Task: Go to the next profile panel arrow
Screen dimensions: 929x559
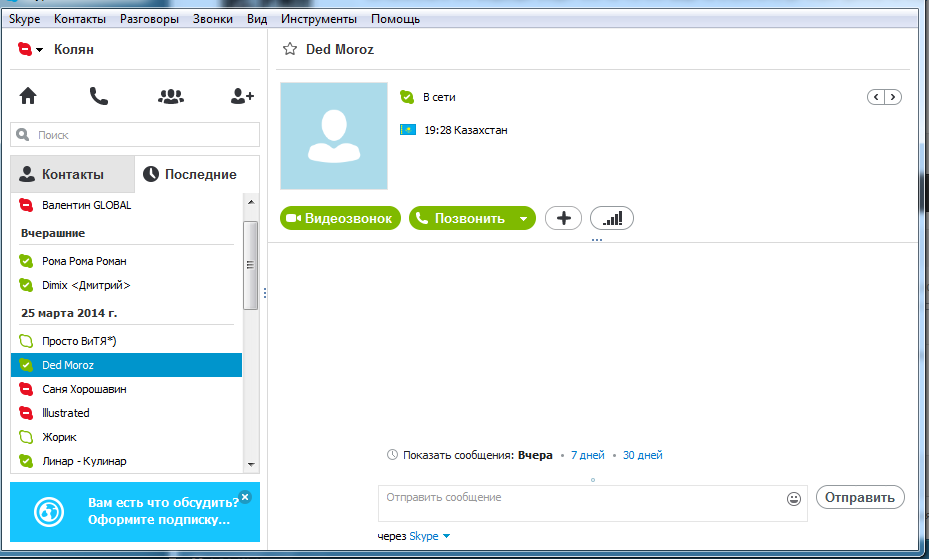Action: click(x=893, y=97)
